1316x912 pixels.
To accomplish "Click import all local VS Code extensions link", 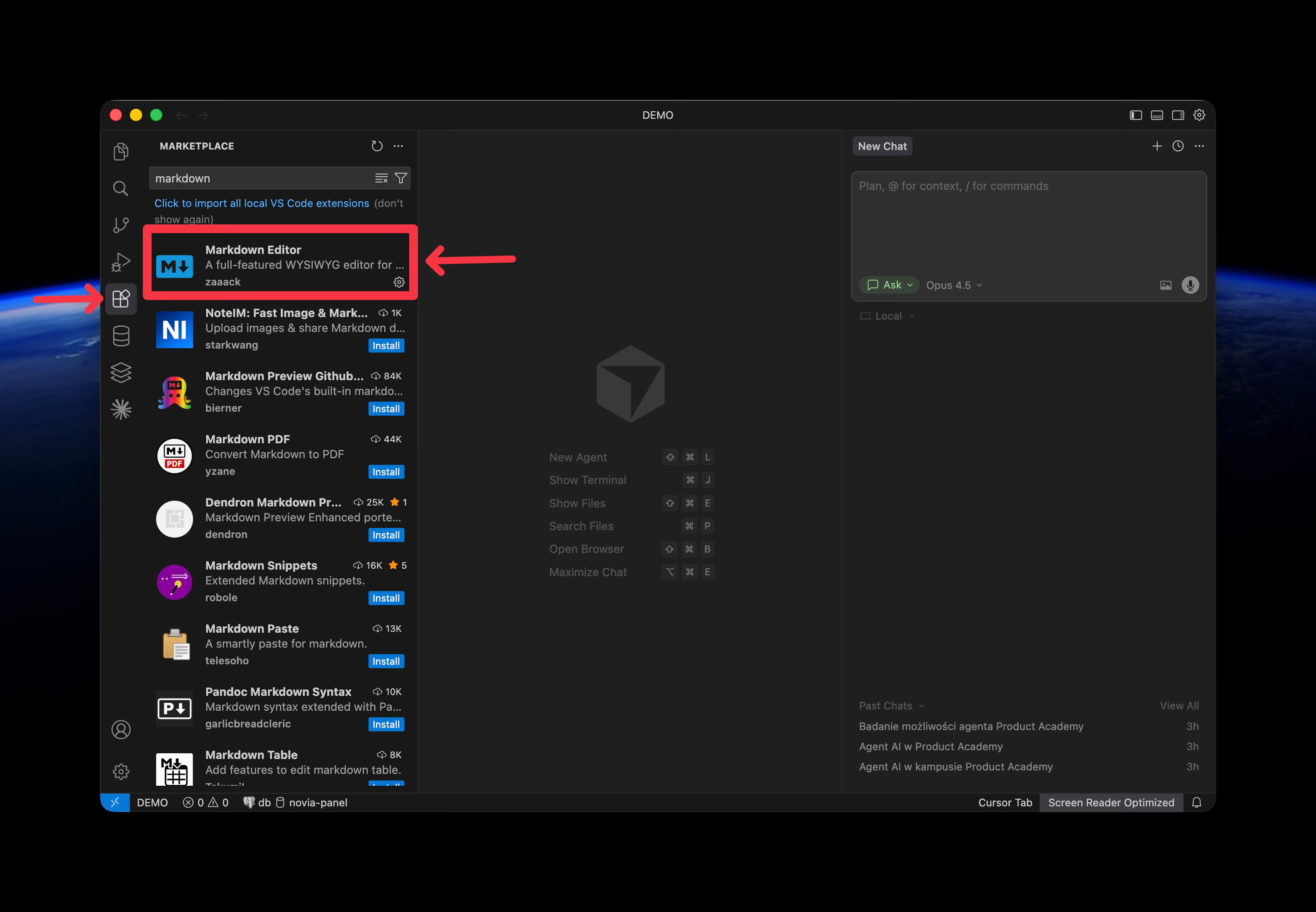I will pyautogui.click(x=261, y=203).
